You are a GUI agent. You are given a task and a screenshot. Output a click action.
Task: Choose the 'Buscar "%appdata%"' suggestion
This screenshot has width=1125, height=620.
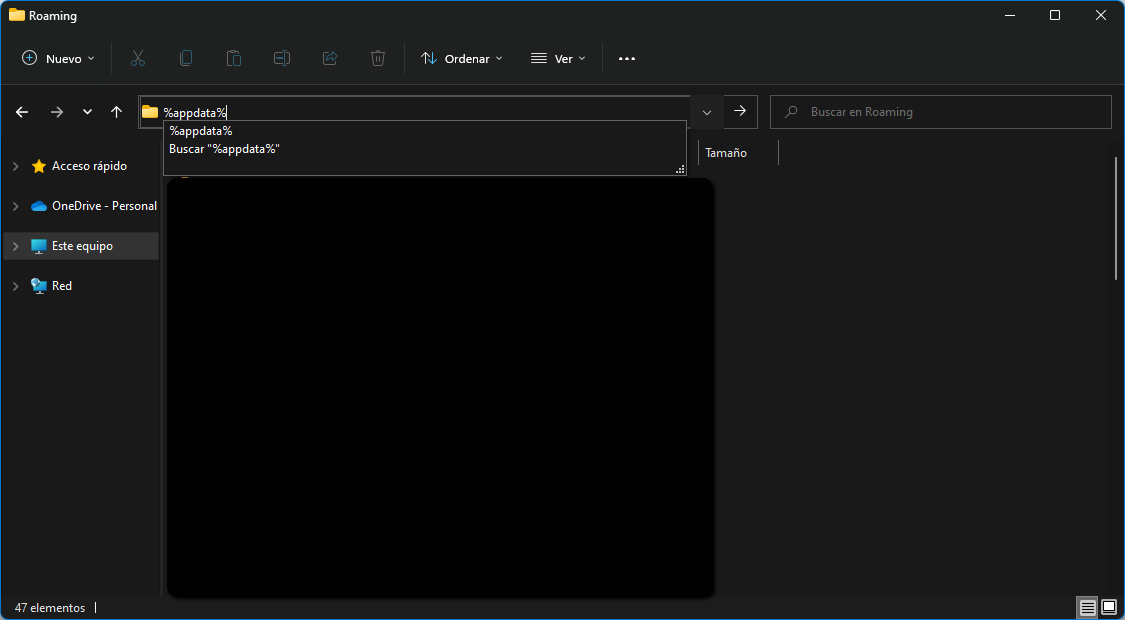224,149
